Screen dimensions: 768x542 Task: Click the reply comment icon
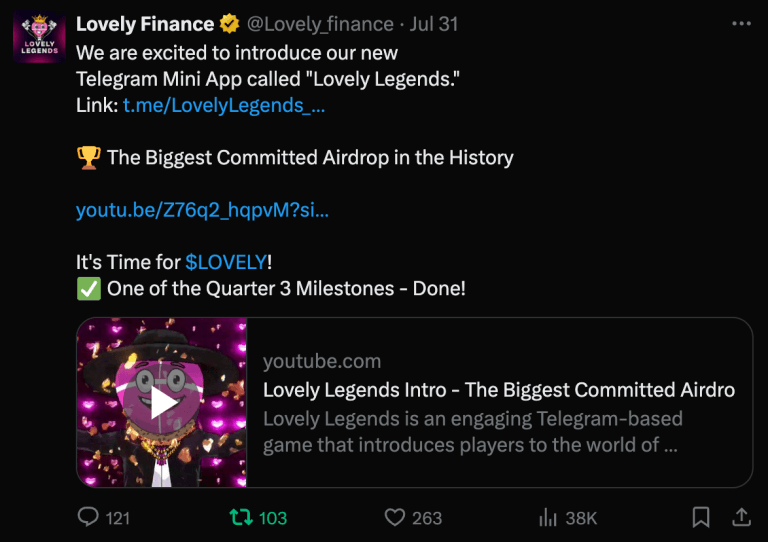click(x=89, y=517)
